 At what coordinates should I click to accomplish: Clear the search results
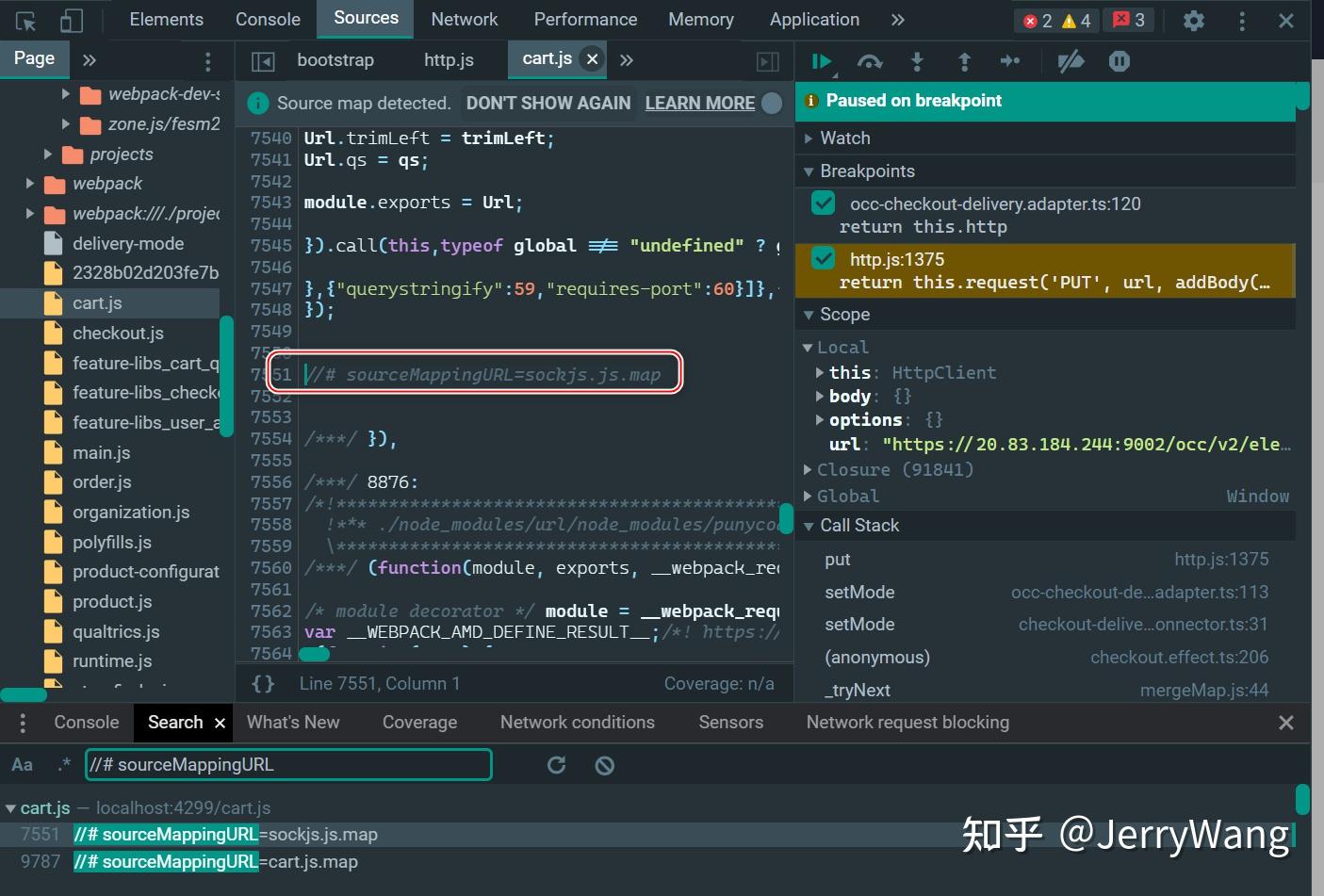[605, 765]
